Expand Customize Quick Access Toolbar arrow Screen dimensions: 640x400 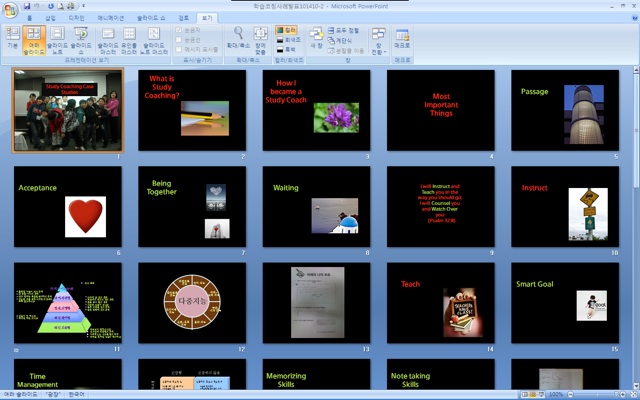(x=83, y=6)
